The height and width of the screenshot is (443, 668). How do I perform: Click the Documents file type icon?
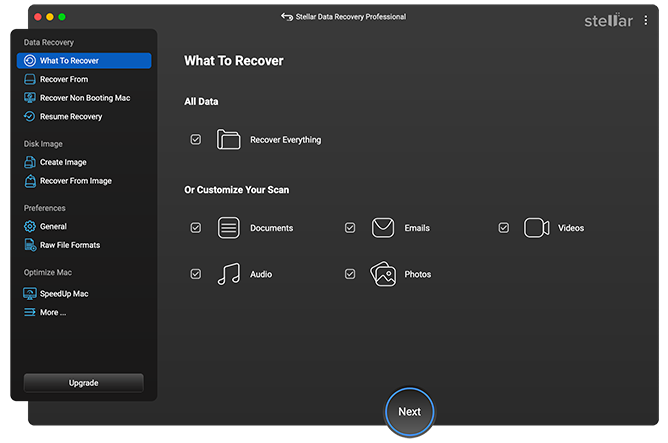(x=229, y=228)
